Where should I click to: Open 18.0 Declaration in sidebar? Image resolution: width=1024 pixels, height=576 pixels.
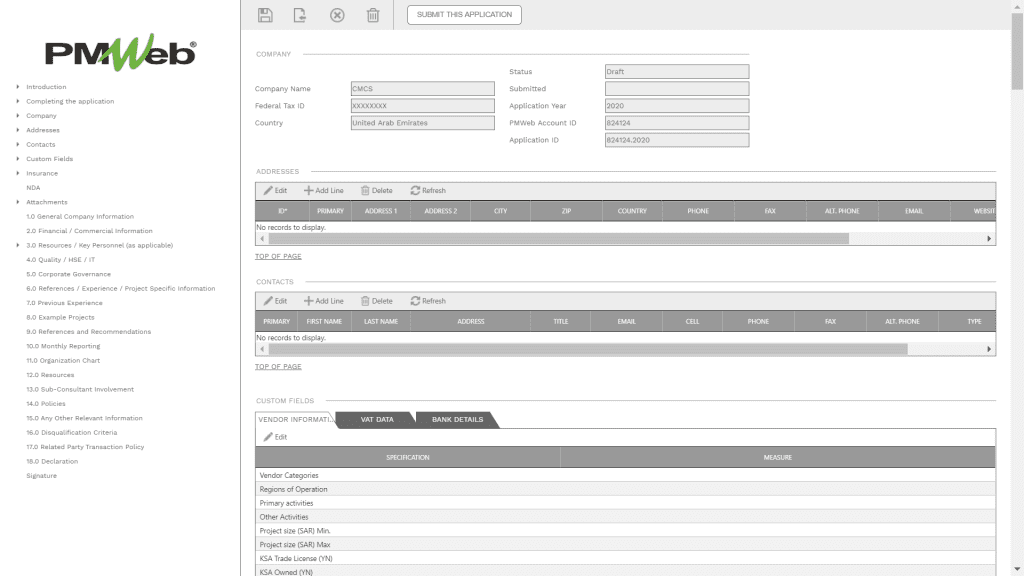coord(52,461)
